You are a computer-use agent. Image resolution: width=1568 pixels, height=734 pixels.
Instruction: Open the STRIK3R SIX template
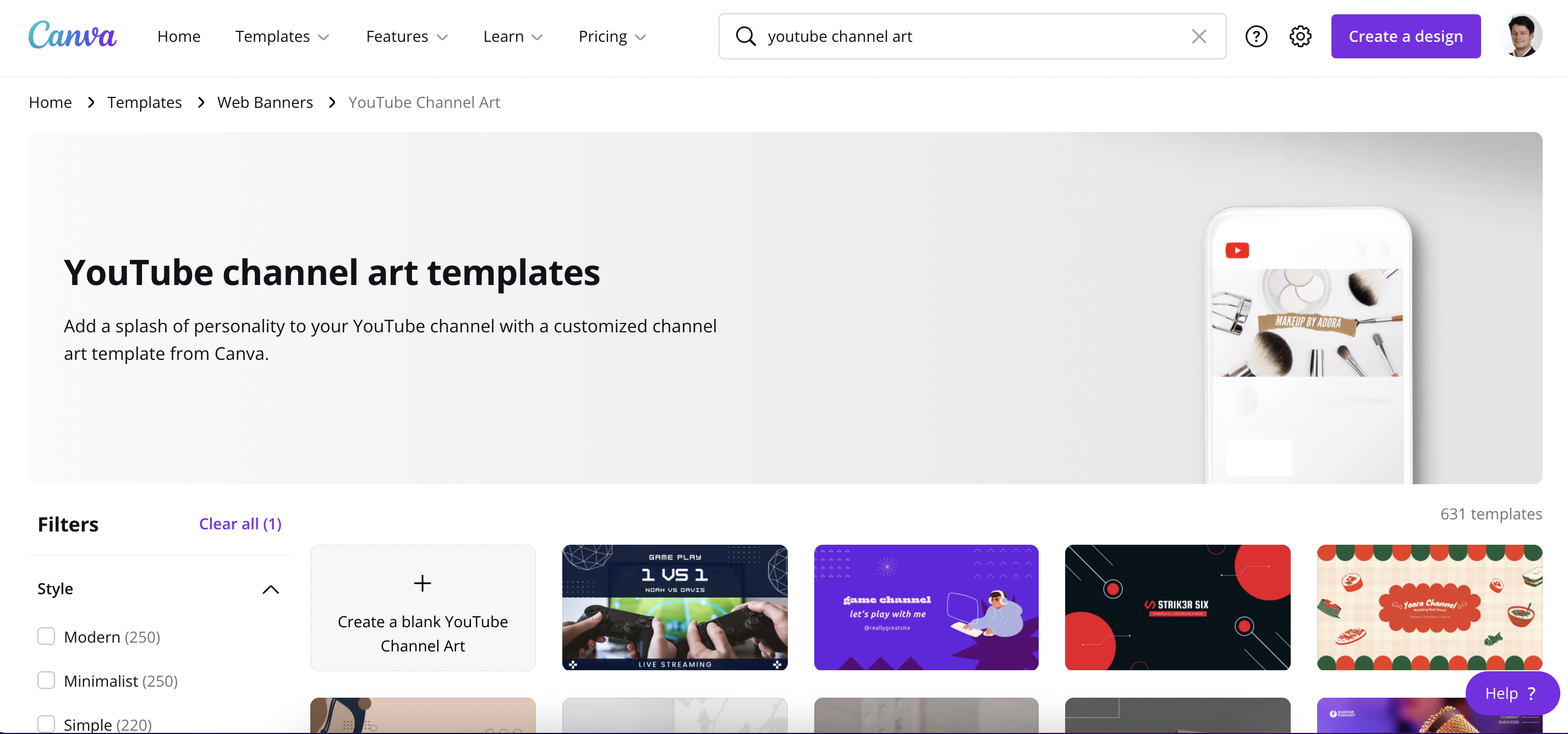[x=1177, y=607]
